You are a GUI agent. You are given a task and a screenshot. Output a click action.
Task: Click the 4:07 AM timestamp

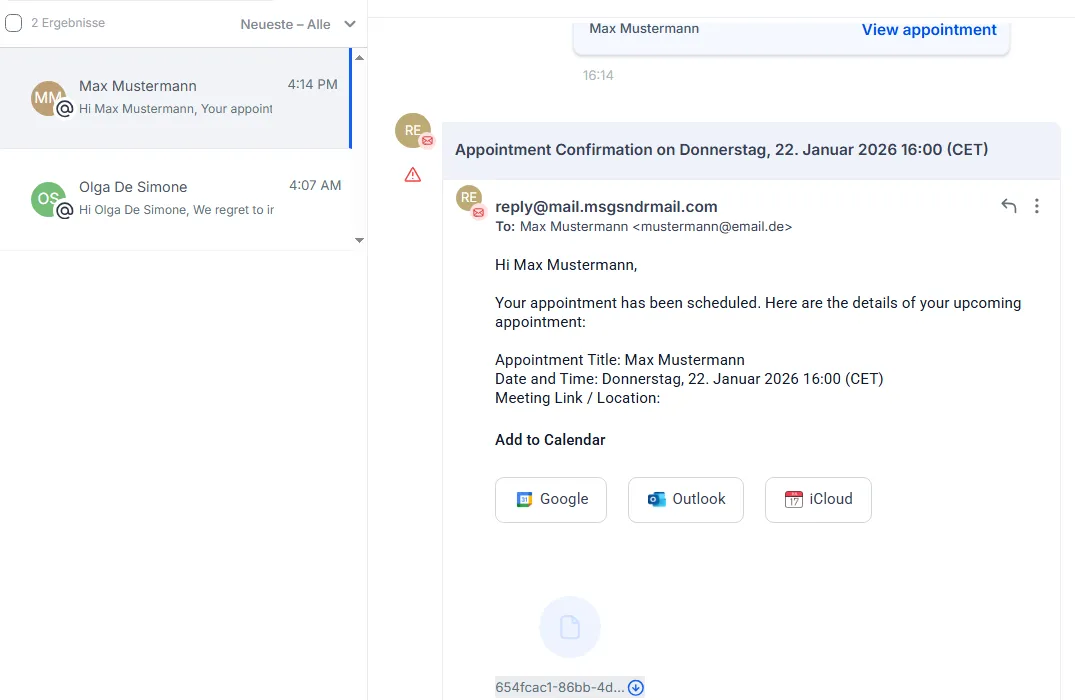point(315,185)
